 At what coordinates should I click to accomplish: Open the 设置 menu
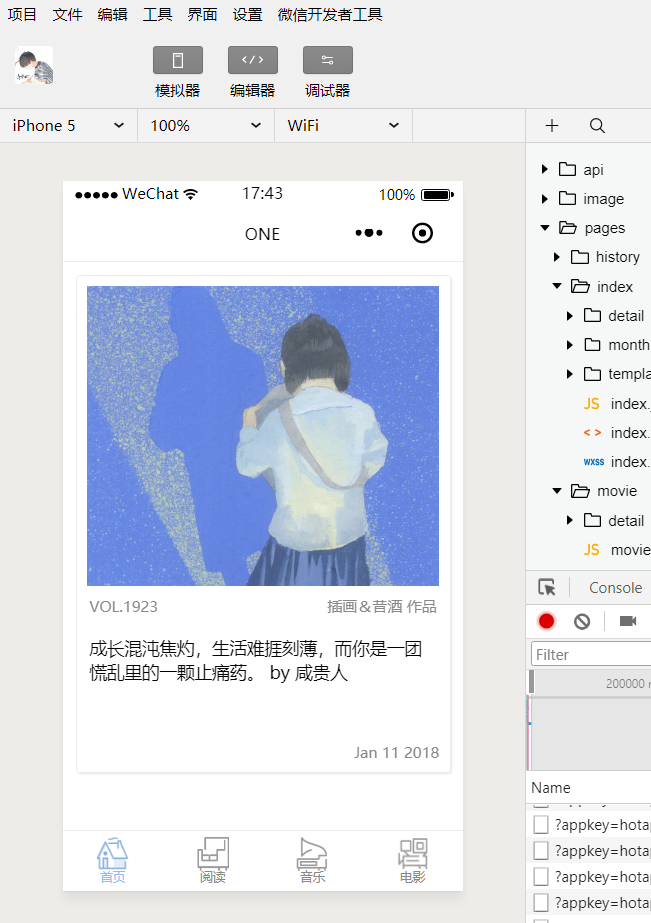pyautogui.click(x=247, y=14)
